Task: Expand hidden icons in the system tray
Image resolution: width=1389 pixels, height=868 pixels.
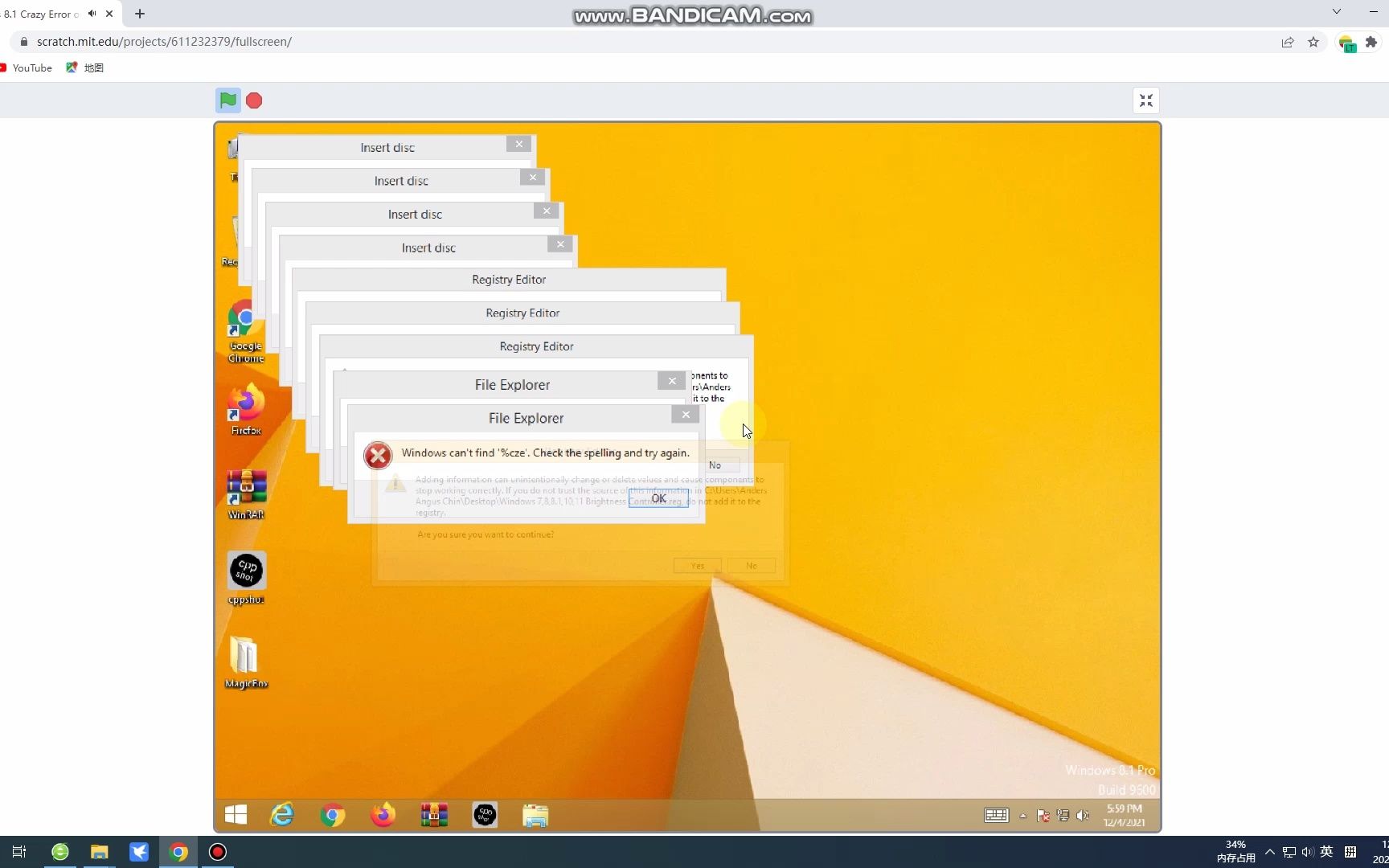Action: click(1269, 852)
